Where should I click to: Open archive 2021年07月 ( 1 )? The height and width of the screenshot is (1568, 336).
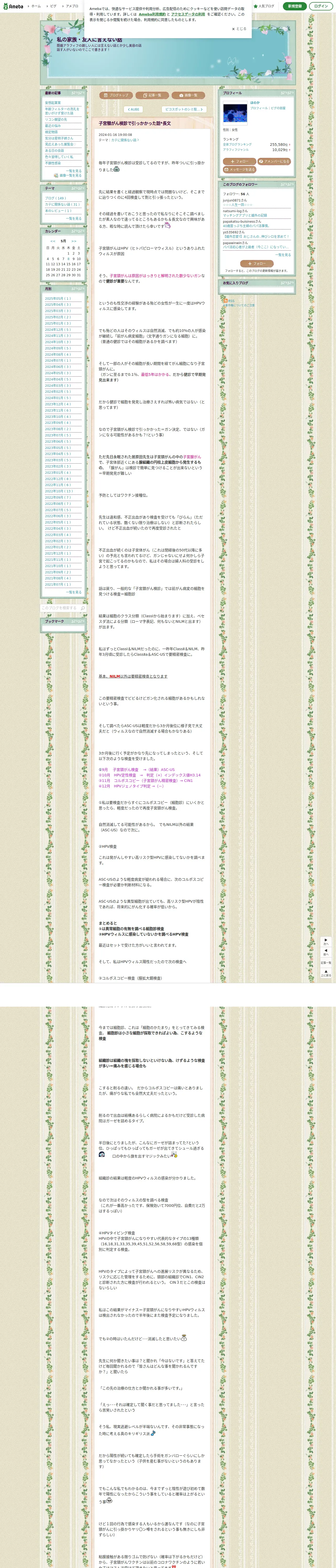coord(57,584)
